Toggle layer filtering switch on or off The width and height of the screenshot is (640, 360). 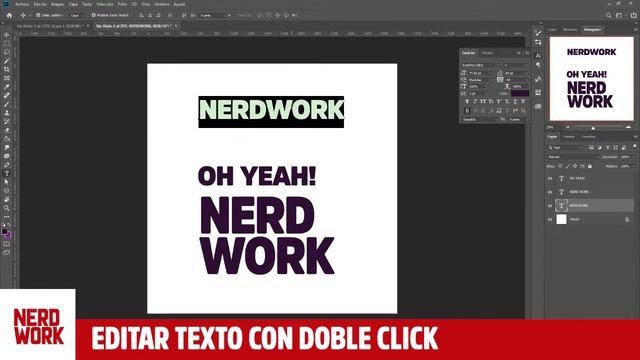[634, 147]
